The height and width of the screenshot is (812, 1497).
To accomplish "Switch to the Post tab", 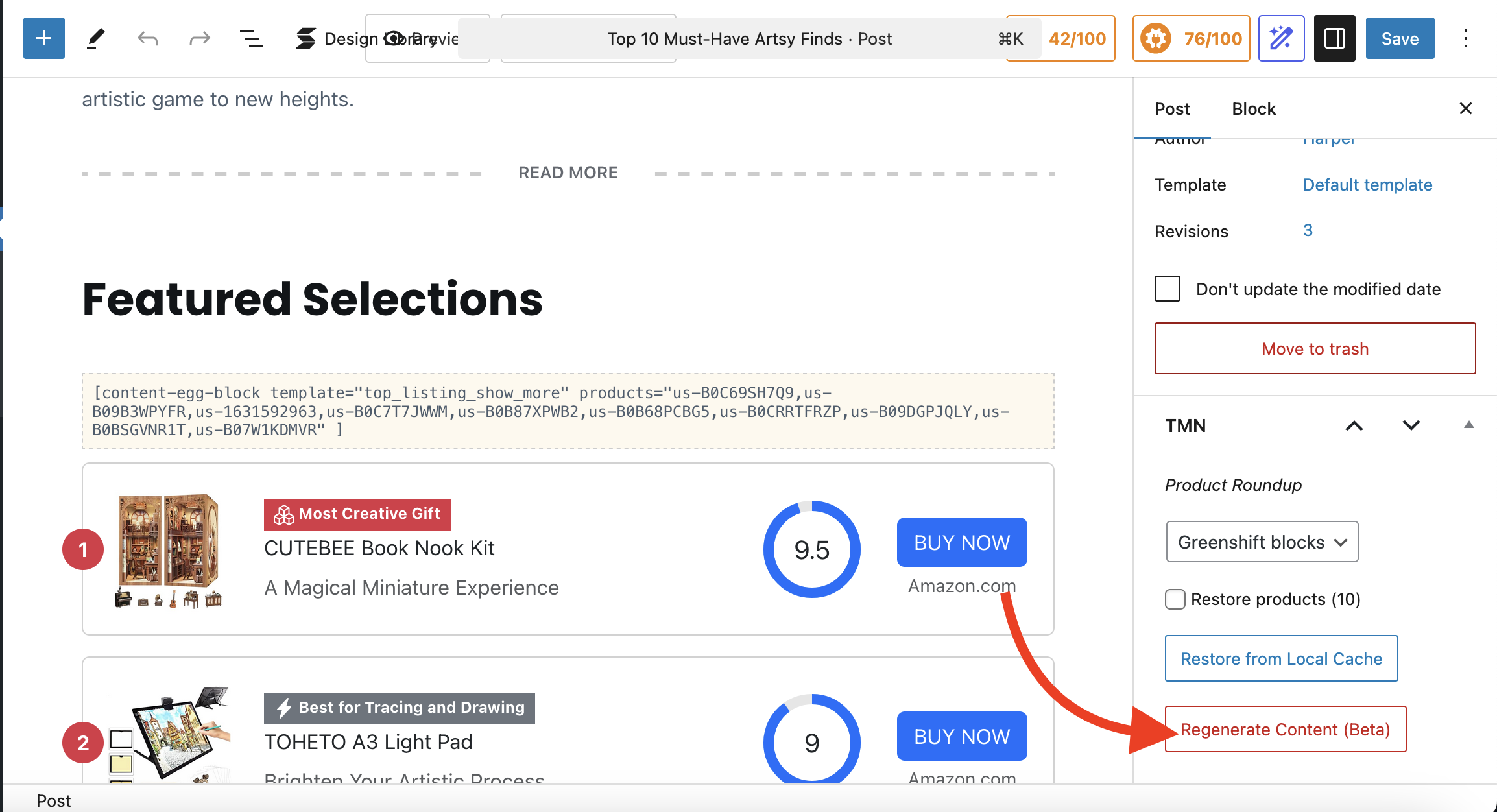I will [x=1172, y=109].
